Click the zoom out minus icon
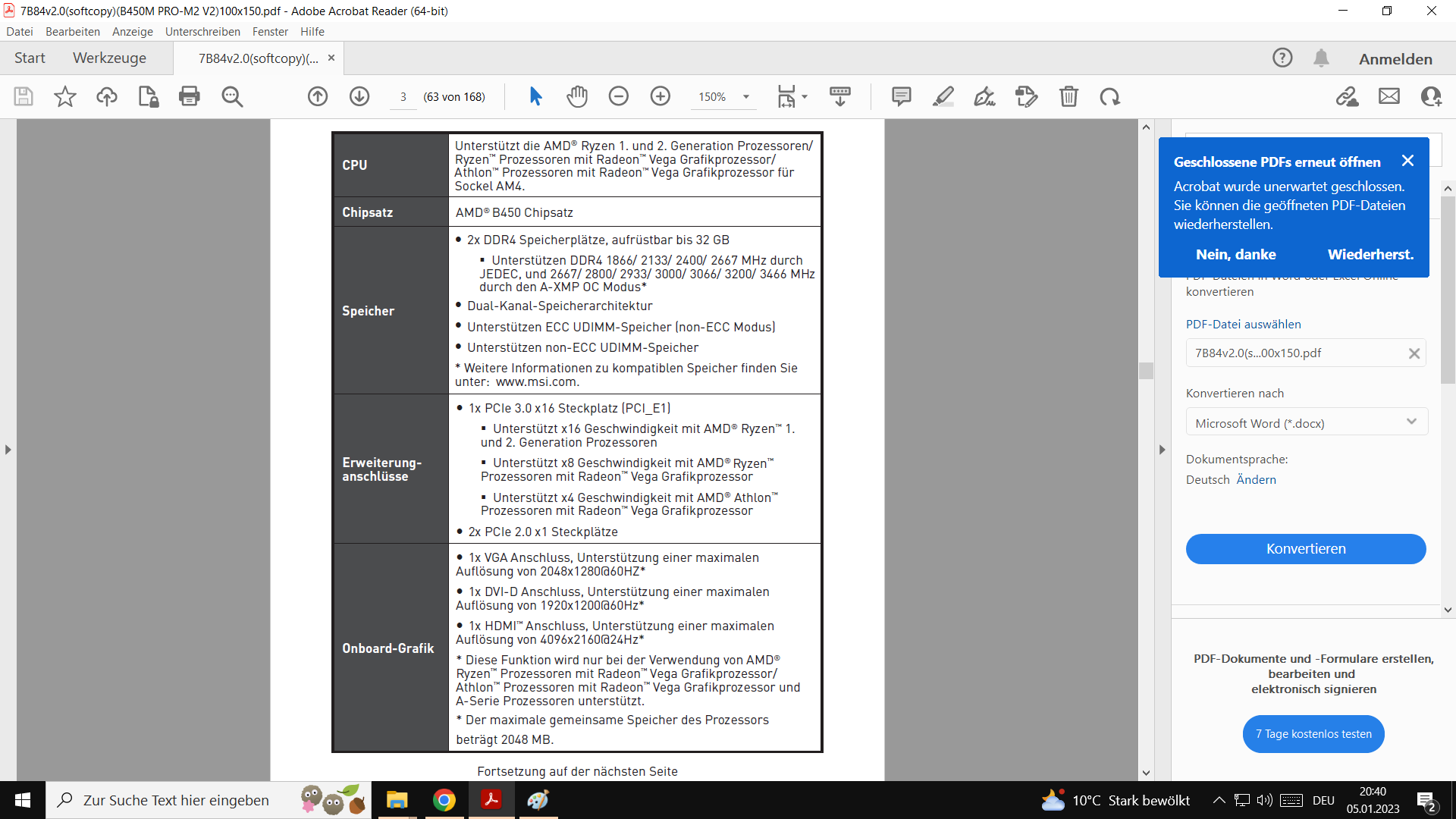 coord(619,96)
